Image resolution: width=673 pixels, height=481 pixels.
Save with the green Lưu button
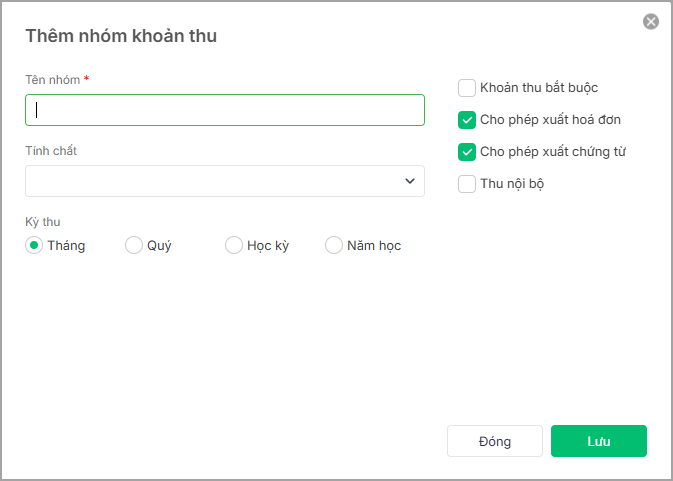(599, 441)
